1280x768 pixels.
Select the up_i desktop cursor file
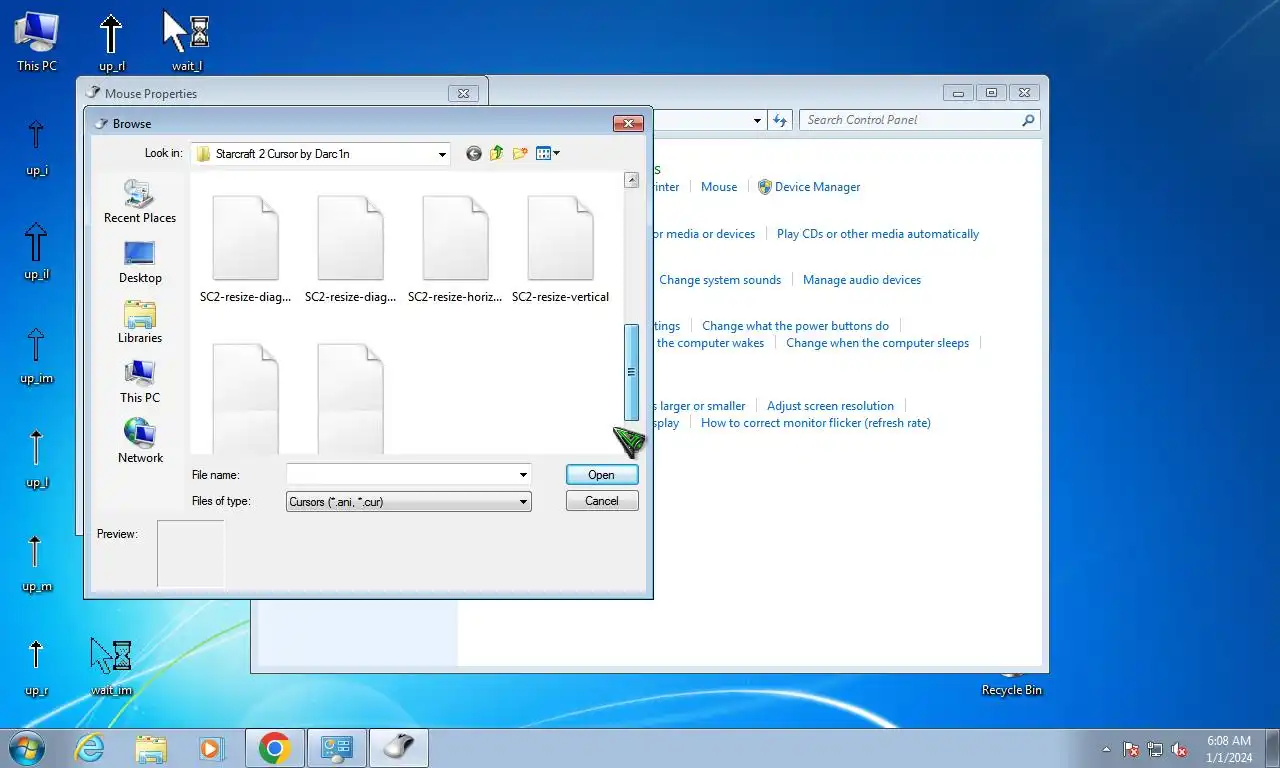pyautogui.click(x=36, y=147)
